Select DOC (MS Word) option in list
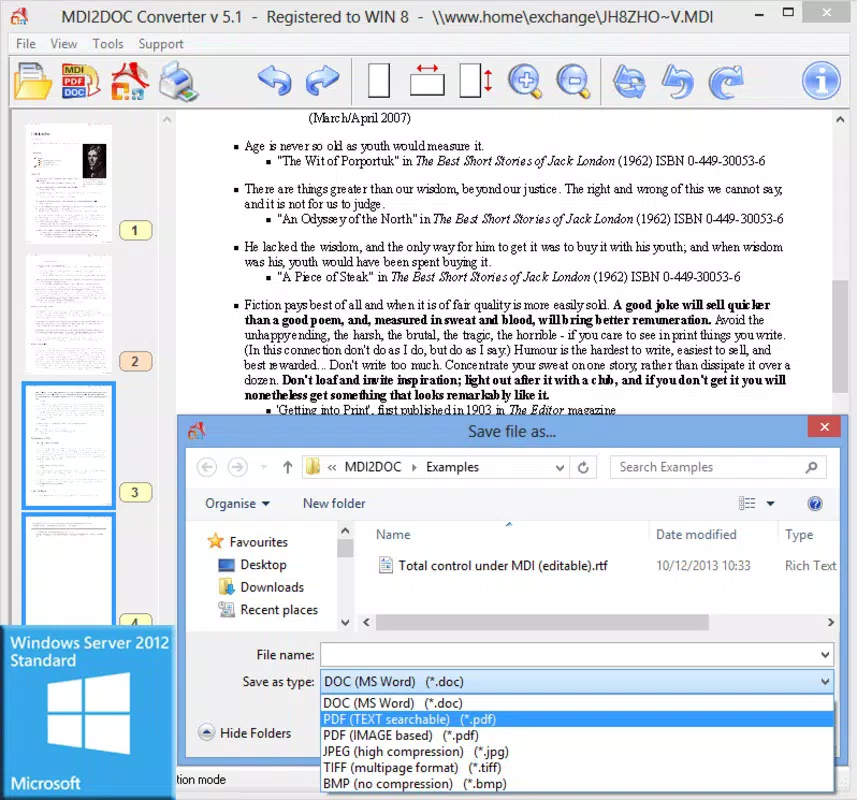Screen dimensions: 857x800 [x=577, y=703]
